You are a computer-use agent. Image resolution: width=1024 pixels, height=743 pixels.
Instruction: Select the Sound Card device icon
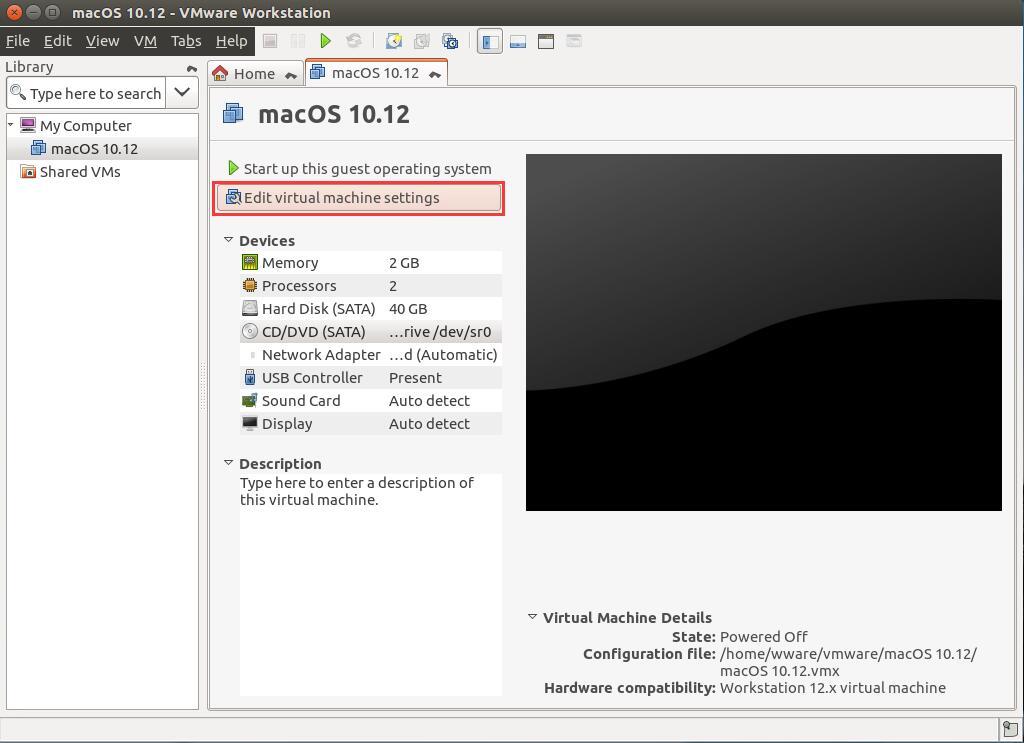pyautogui.click(x=249, y=400)
